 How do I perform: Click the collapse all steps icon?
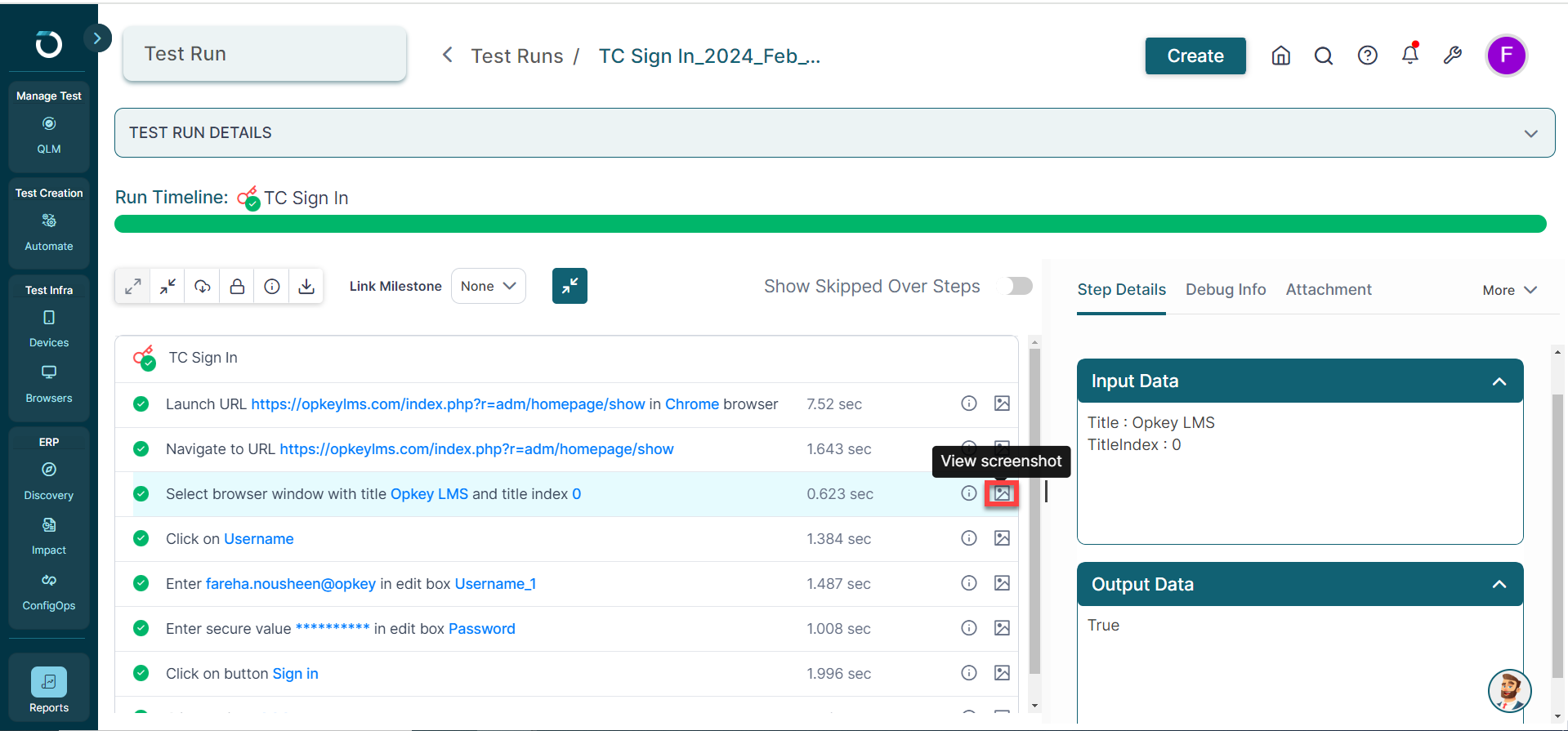coord(168,287)
